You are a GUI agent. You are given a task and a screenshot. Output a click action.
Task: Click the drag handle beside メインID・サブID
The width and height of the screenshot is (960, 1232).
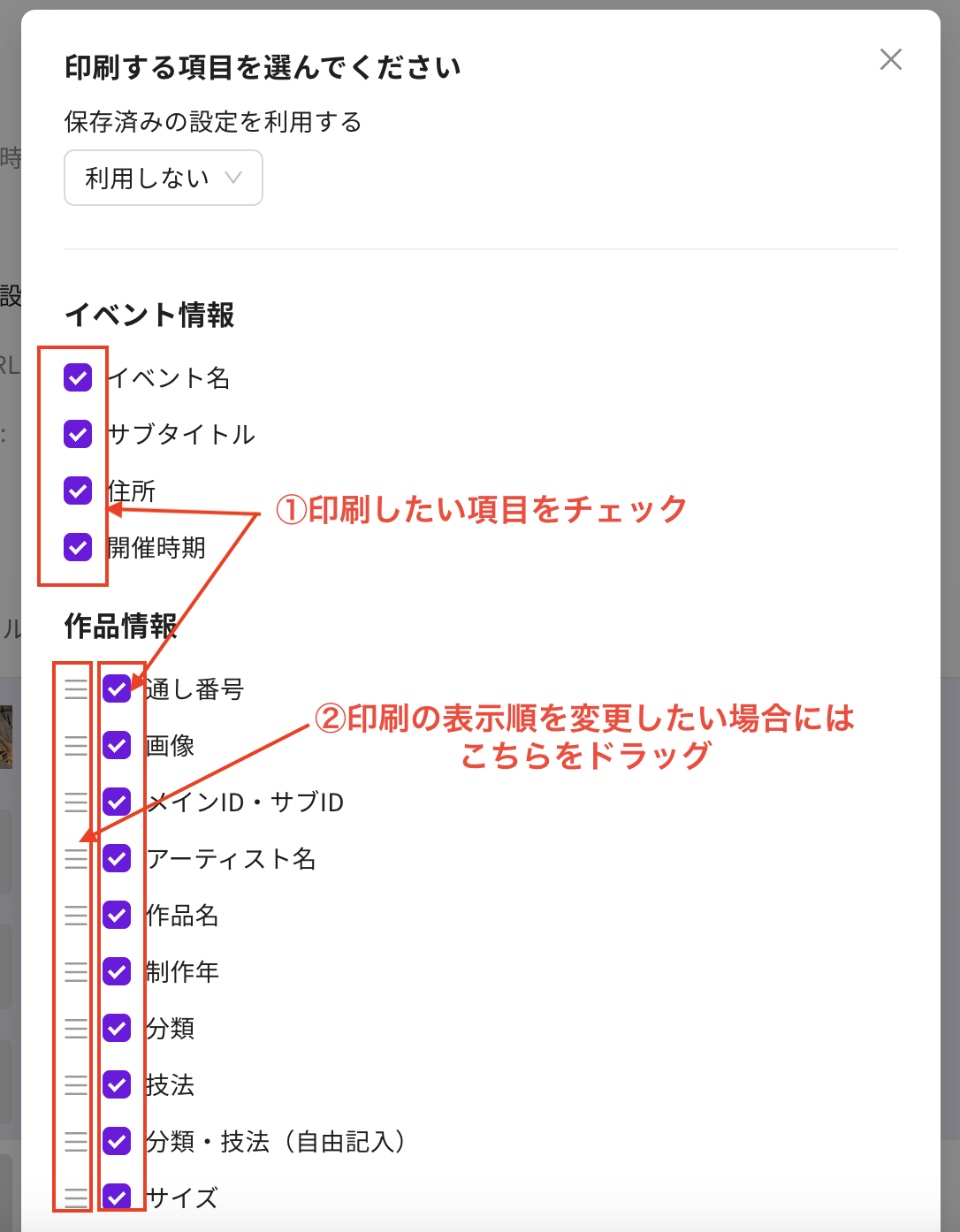[75, 802]
